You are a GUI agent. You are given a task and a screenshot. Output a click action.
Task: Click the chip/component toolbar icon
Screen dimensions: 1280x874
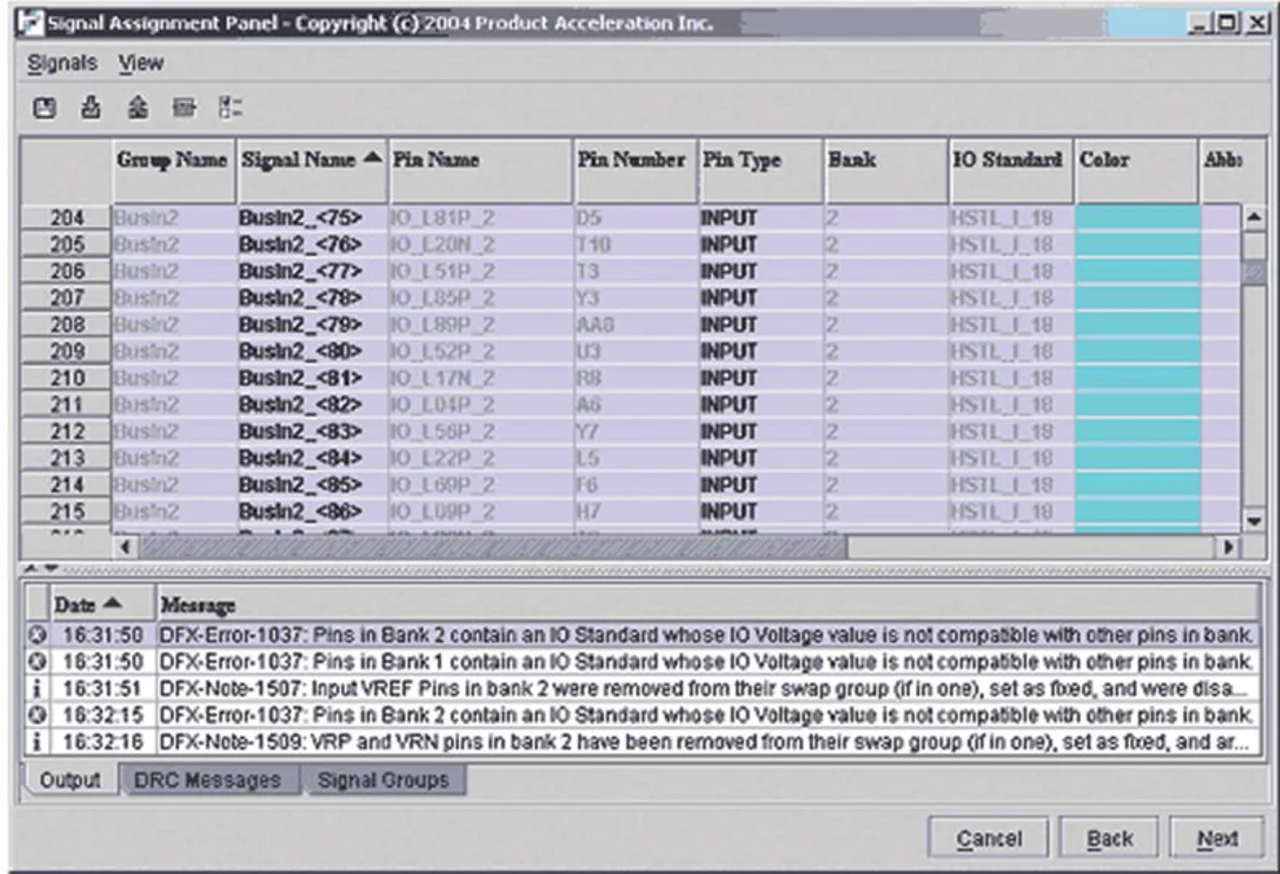point(184,108)
